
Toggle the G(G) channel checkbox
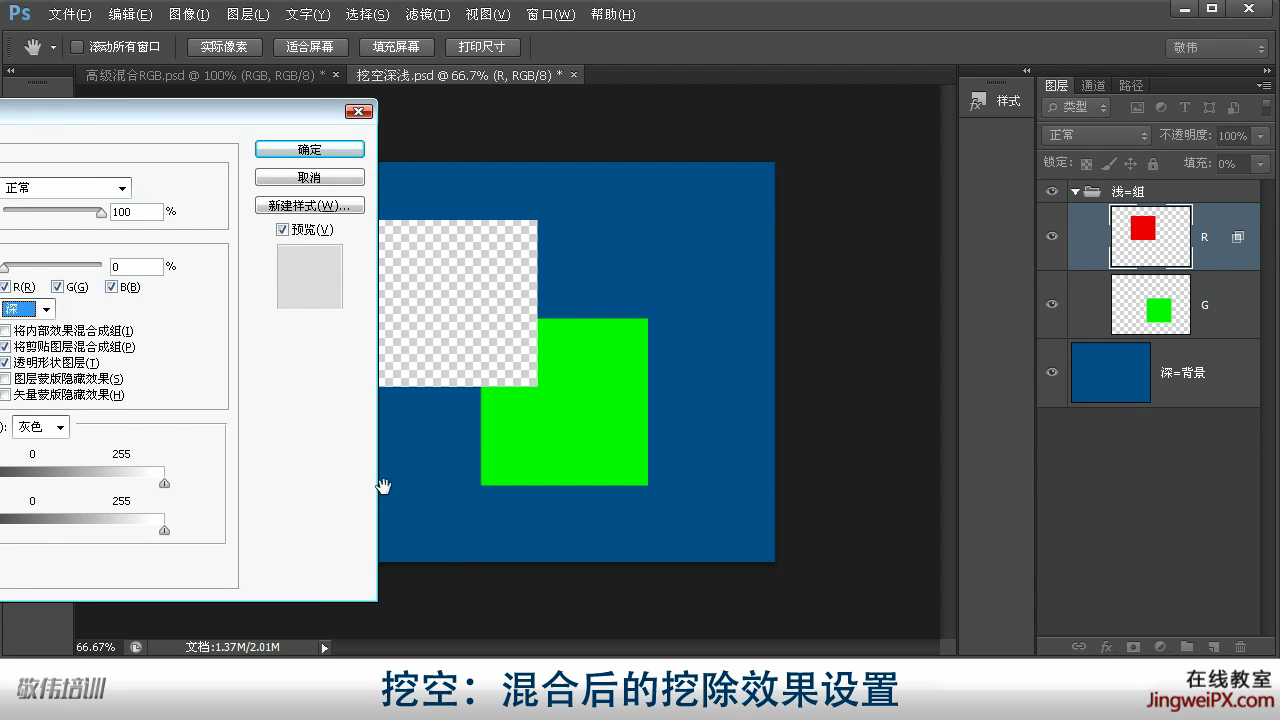click(58, 287)
